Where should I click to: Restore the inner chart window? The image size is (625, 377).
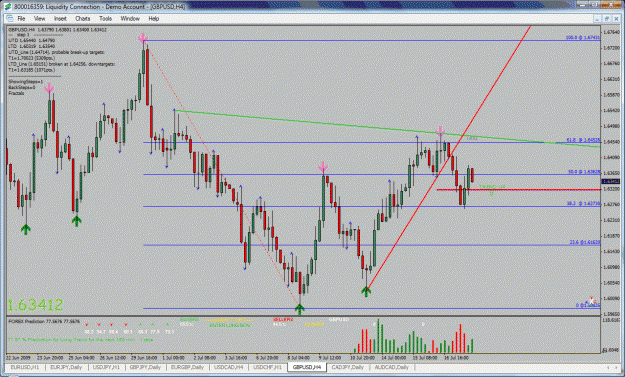click(607, 19)
